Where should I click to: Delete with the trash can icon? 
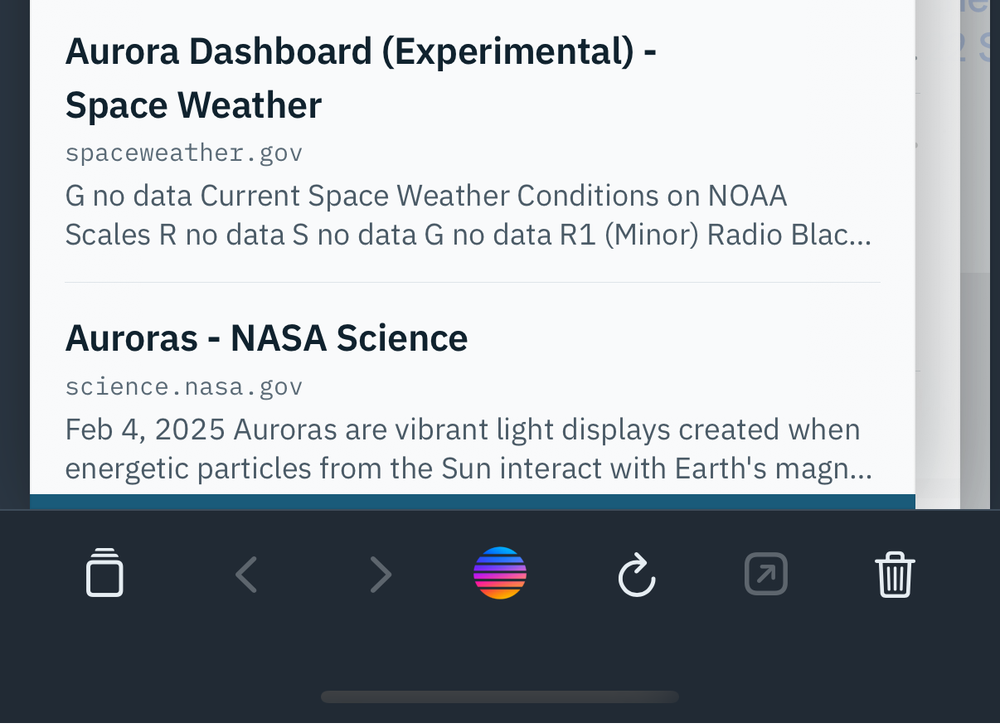[x=895, y=574]
